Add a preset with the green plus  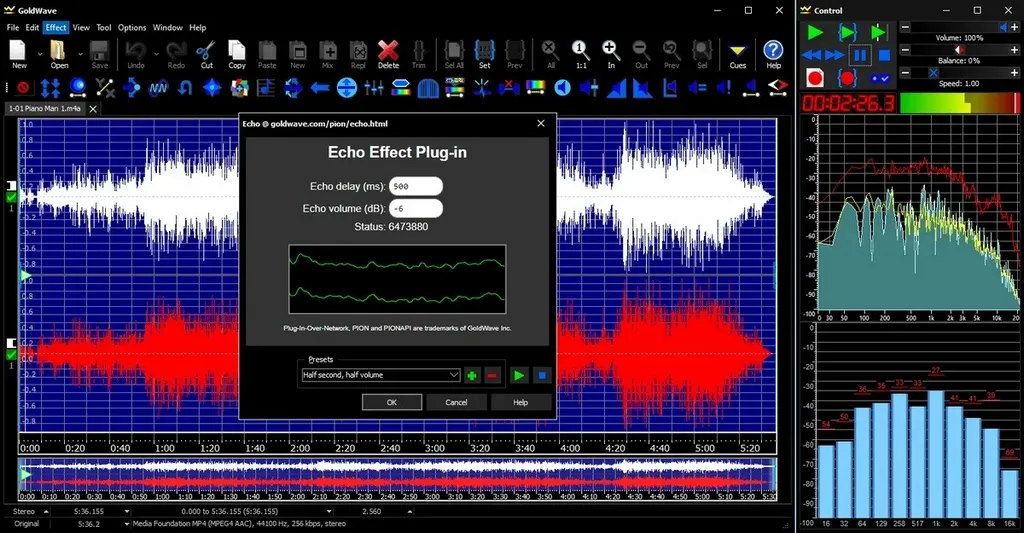pos(472,375)
